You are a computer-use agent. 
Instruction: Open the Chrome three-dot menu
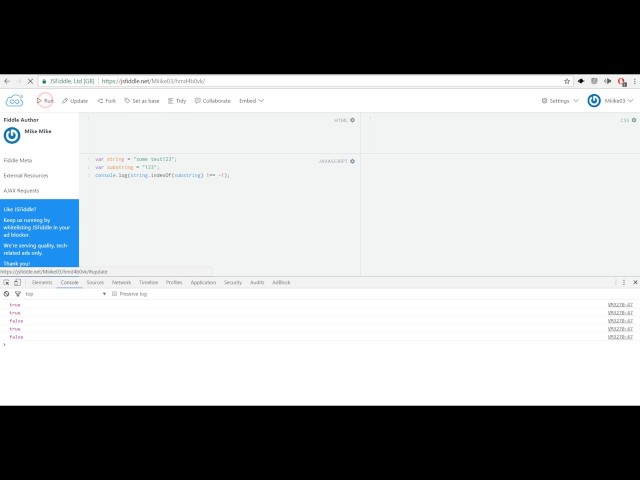[x=635, y=81]
